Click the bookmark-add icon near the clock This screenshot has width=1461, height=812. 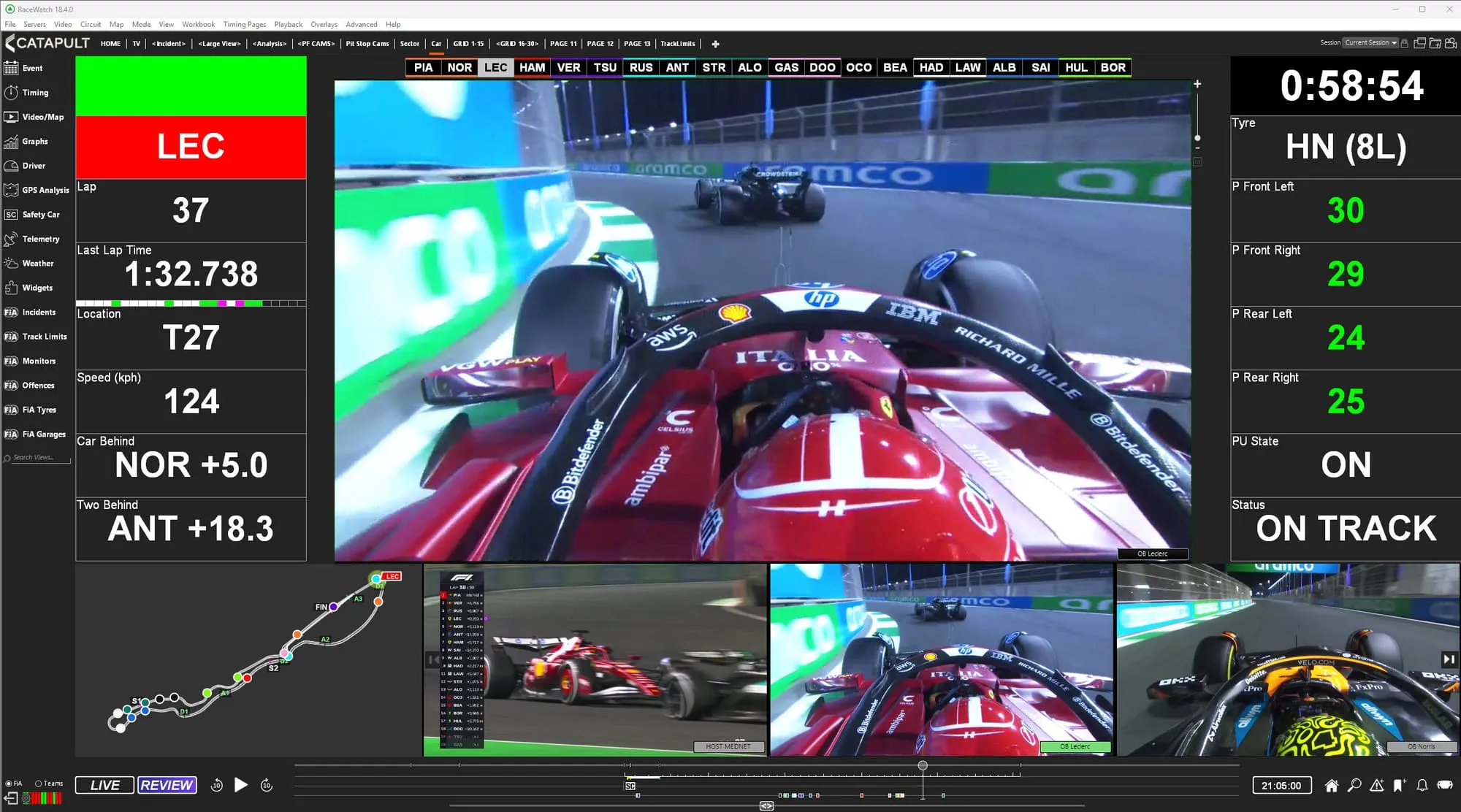tap(1399, 785)
